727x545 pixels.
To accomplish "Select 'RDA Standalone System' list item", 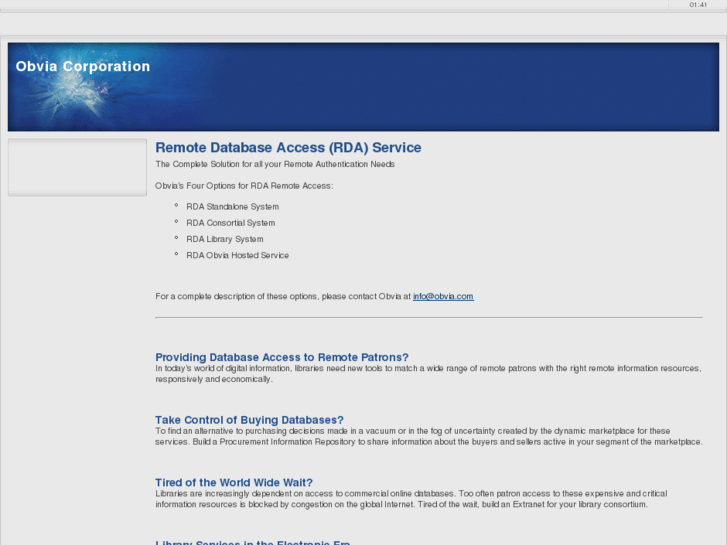I will point(232,207).
